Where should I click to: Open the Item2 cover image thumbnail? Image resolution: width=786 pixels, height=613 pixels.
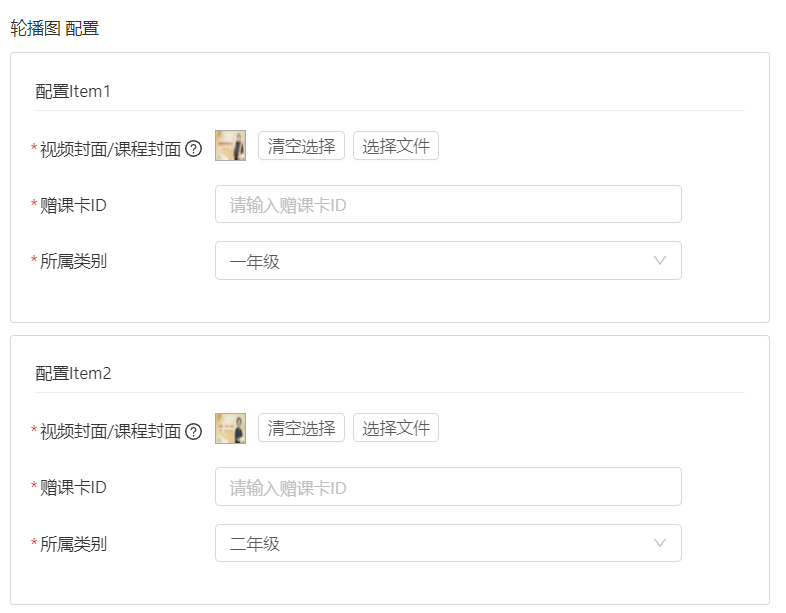230,428
